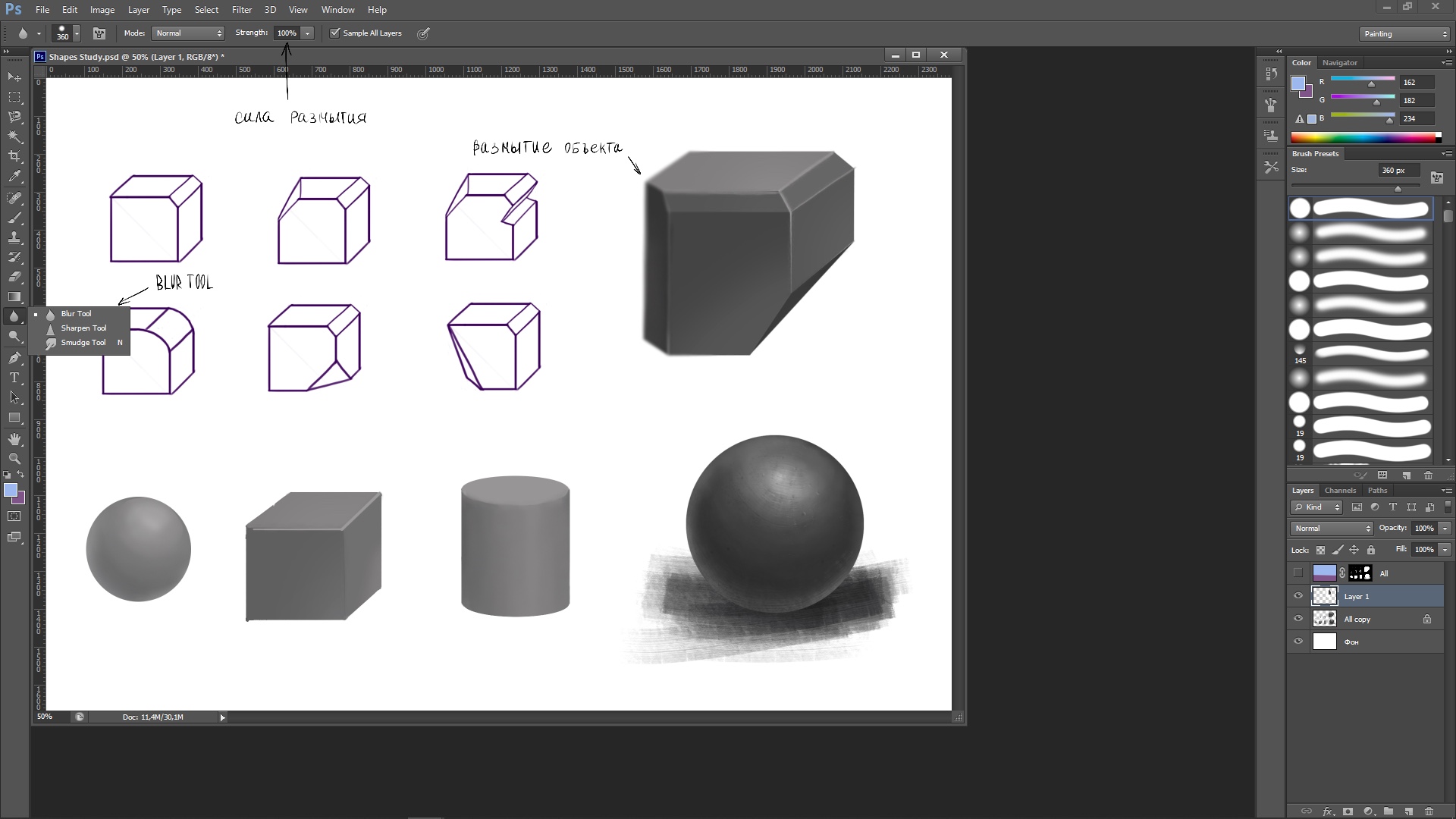
Task: Click the All copy layer thumbnail
Action: point(1324,618)
